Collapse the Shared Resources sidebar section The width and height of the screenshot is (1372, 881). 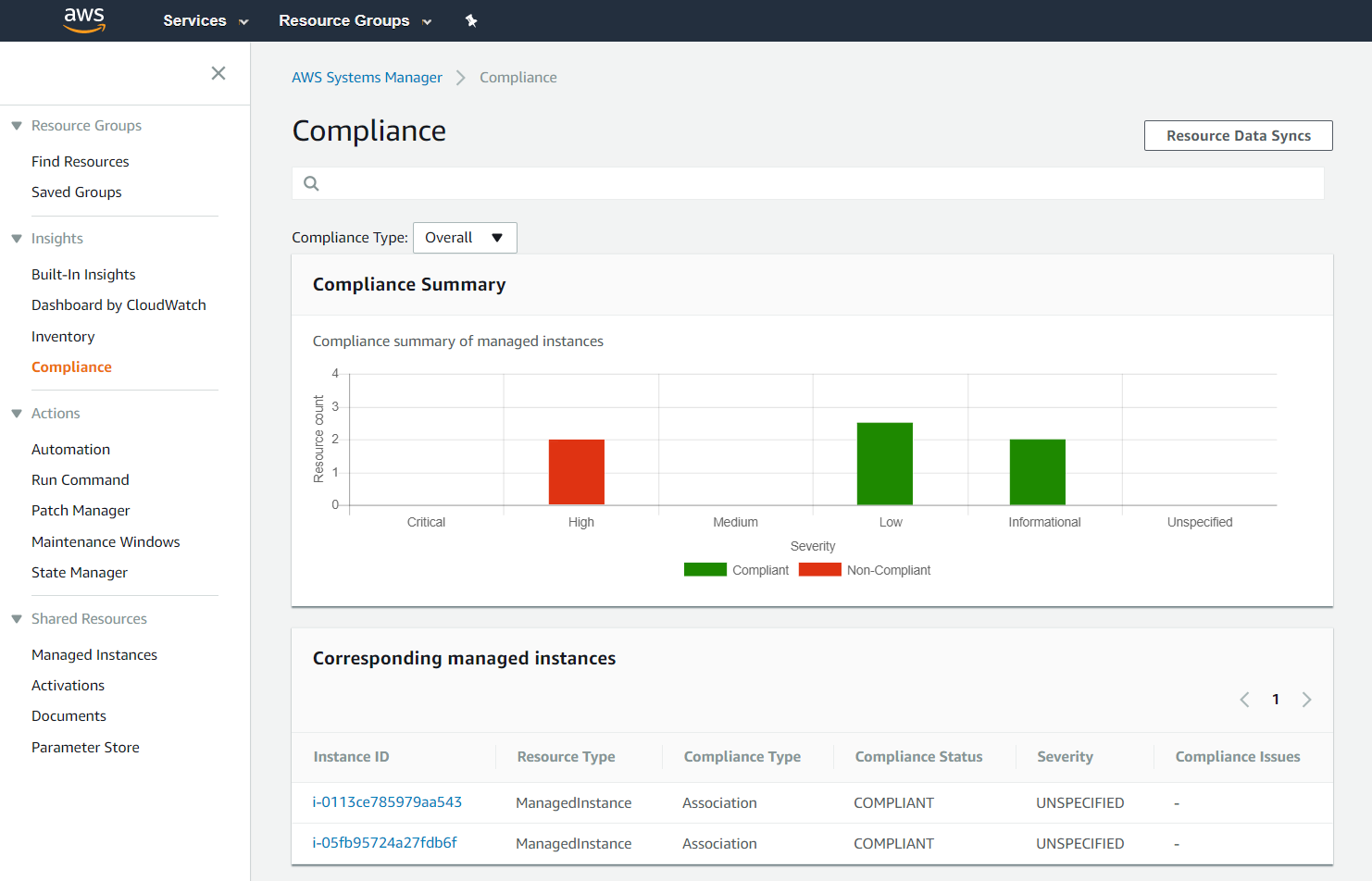pos(17,619)
